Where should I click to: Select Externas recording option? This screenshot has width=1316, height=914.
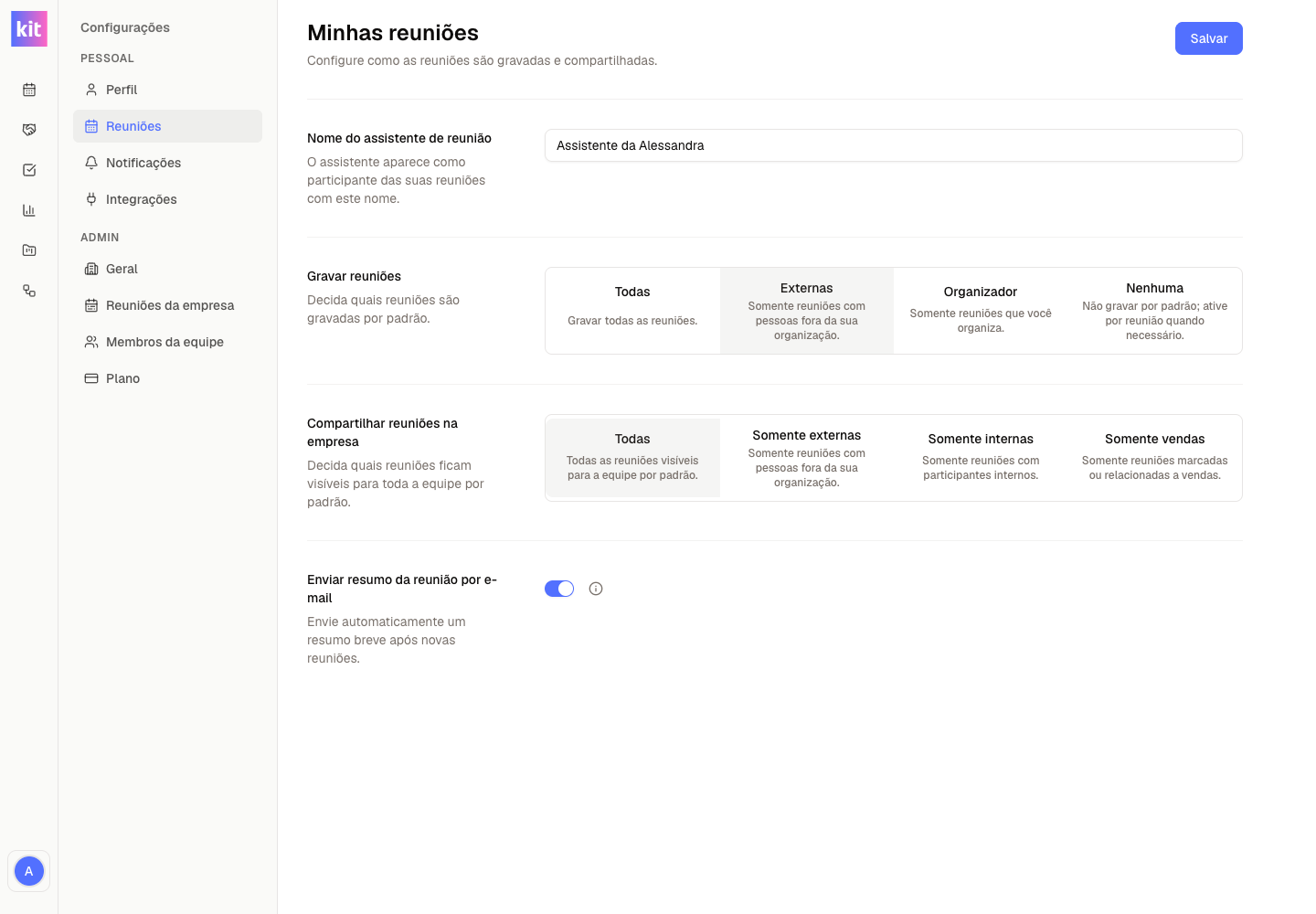pyautogui.click(x=807, y=311)
